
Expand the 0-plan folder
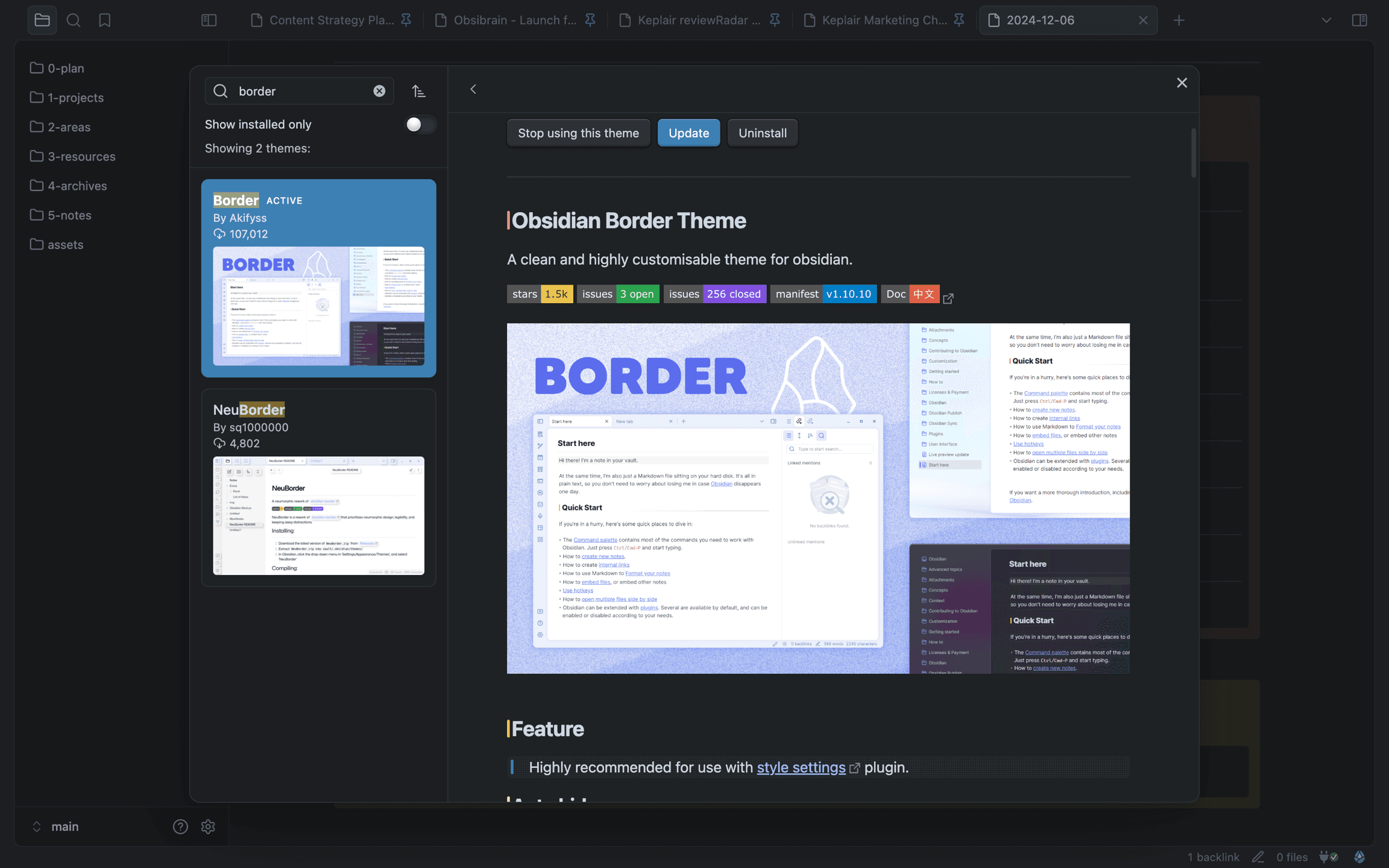coord(57,68)
